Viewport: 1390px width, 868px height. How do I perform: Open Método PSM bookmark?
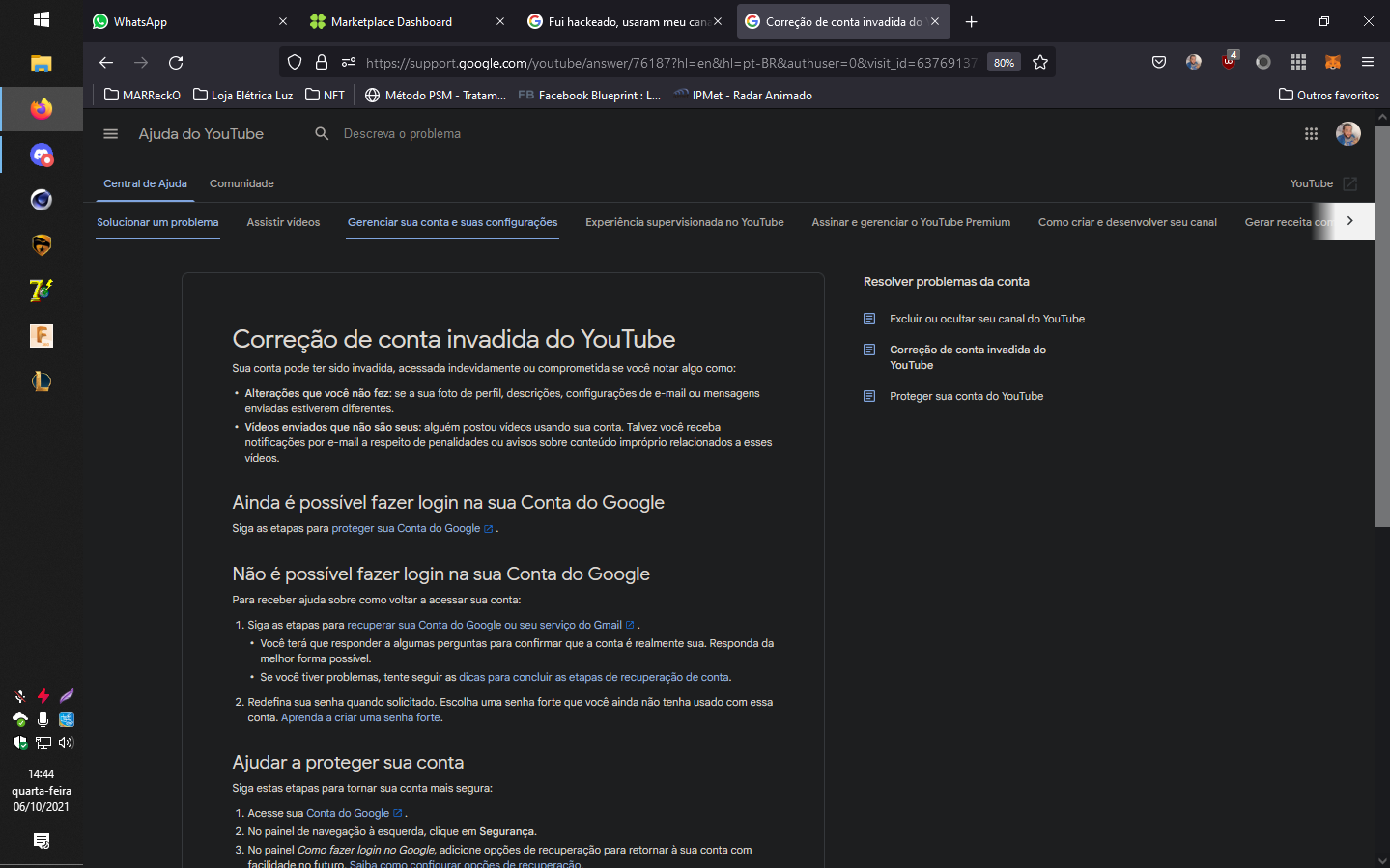tap(435, 96)
